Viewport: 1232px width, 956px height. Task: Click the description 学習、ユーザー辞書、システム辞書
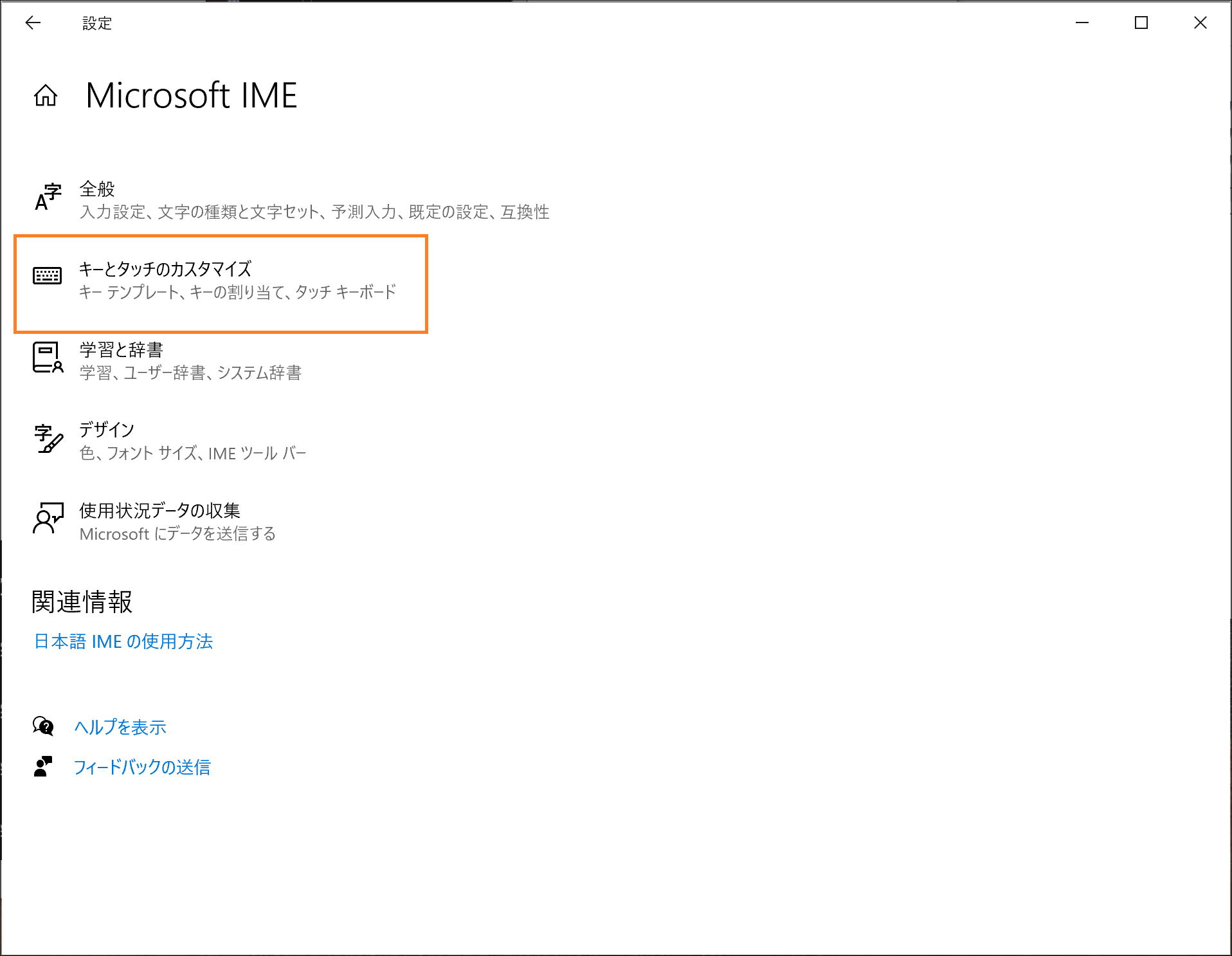[190, 372]
